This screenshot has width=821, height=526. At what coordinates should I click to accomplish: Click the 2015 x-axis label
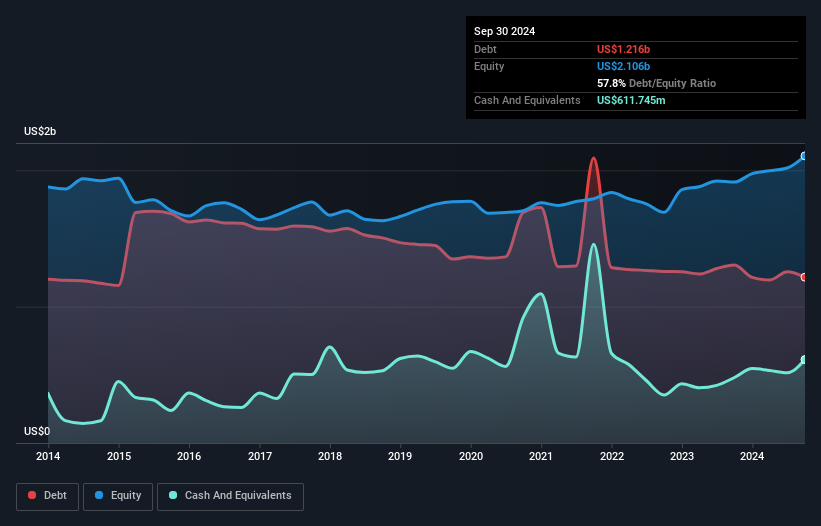point(119,456)
